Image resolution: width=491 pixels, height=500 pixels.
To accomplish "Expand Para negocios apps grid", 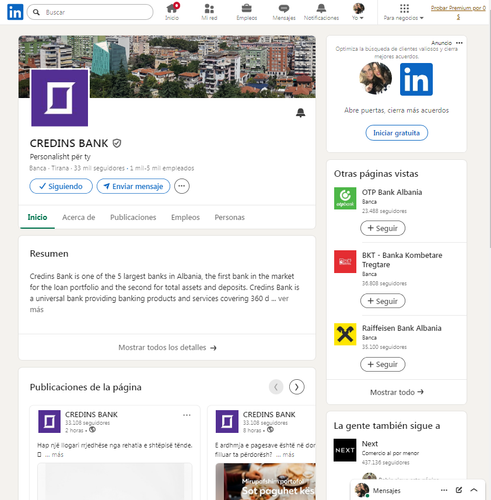I will pyautogui.click(x=404, y=12).
